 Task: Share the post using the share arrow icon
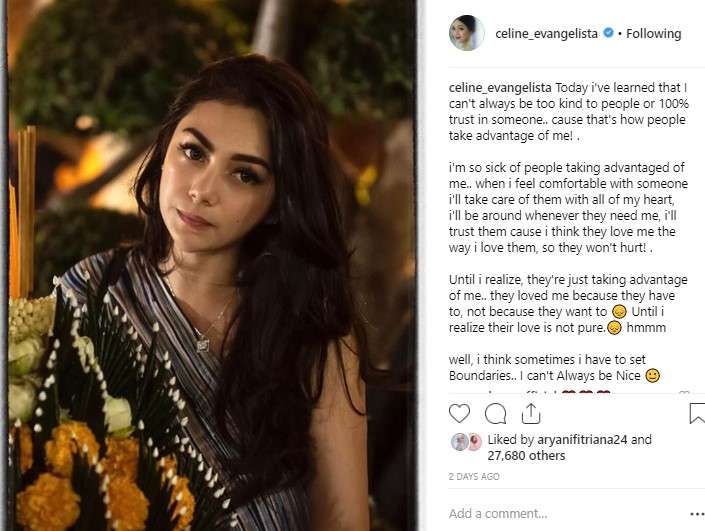530,412
